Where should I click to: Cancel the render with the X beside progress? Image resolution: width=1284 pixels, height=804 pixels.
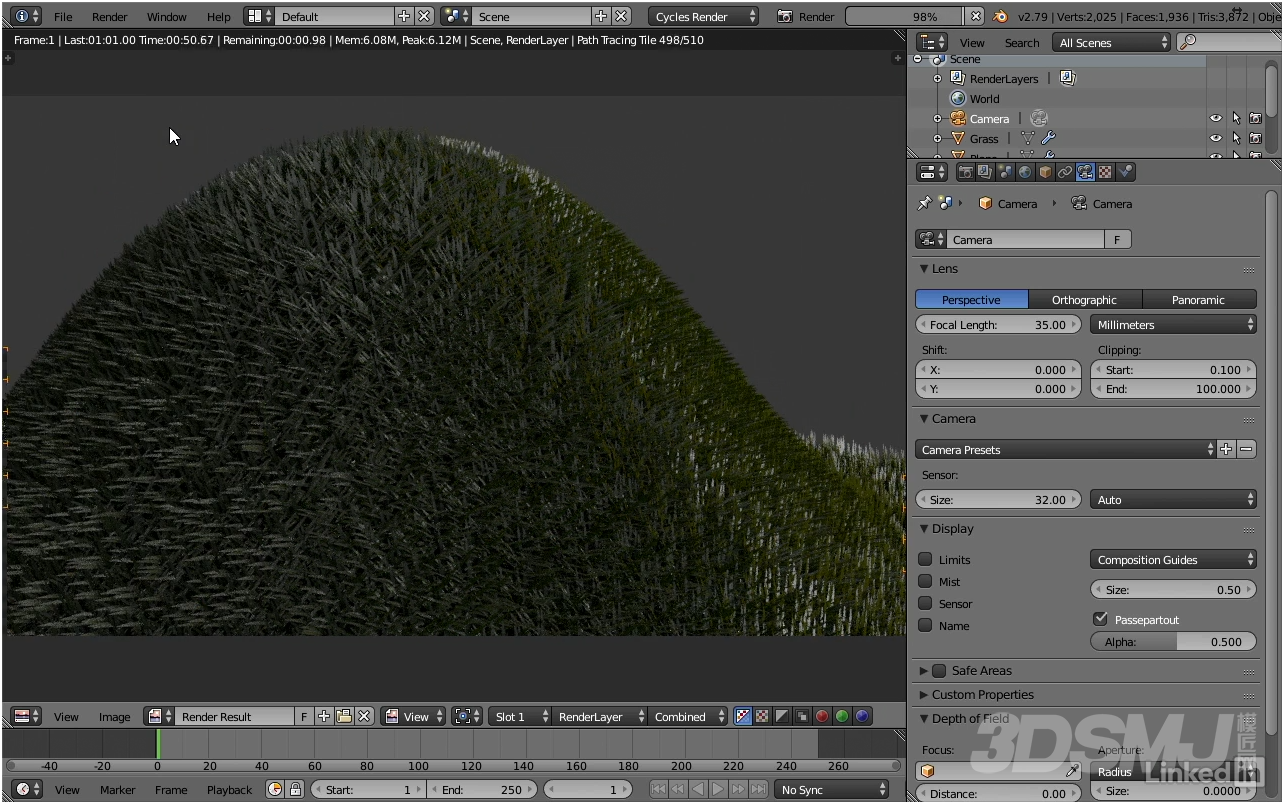pyautogui.click(x=976, y=16)
